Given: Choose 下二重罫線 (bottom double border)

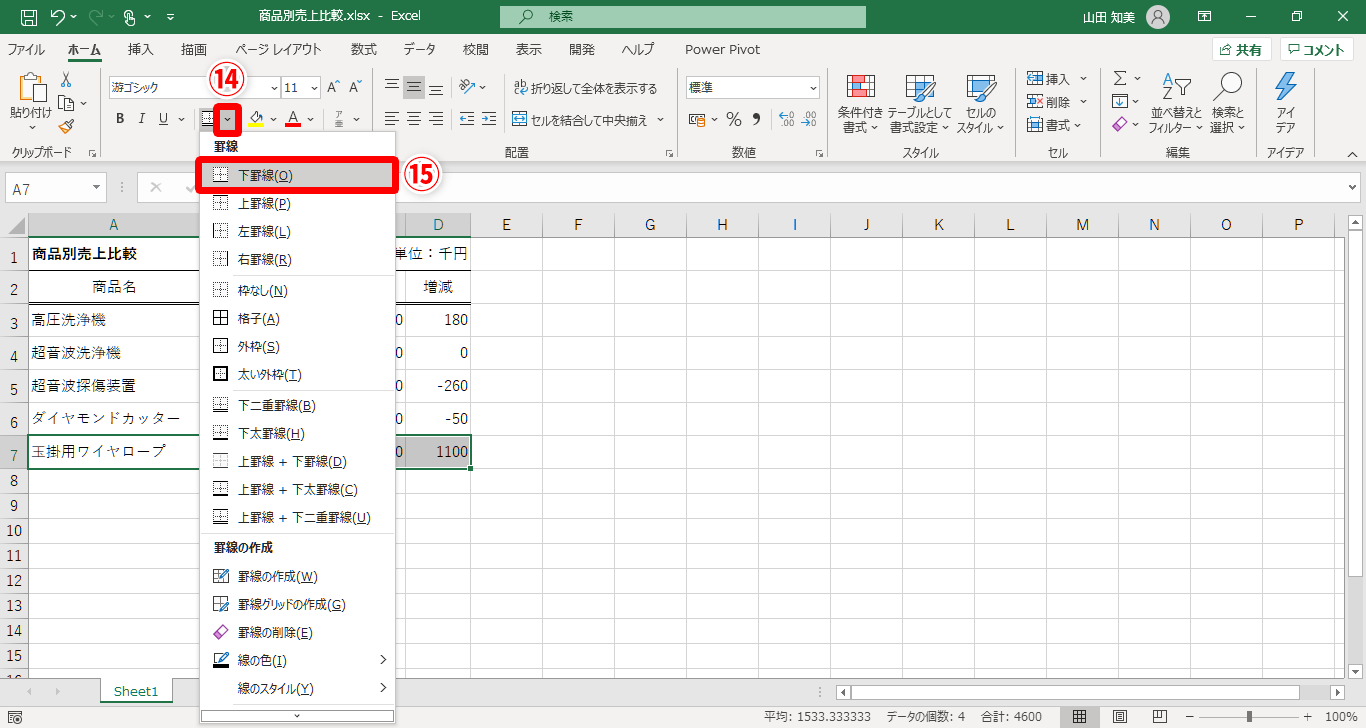Looking at the screenshot, I should (x=297, y=406).
